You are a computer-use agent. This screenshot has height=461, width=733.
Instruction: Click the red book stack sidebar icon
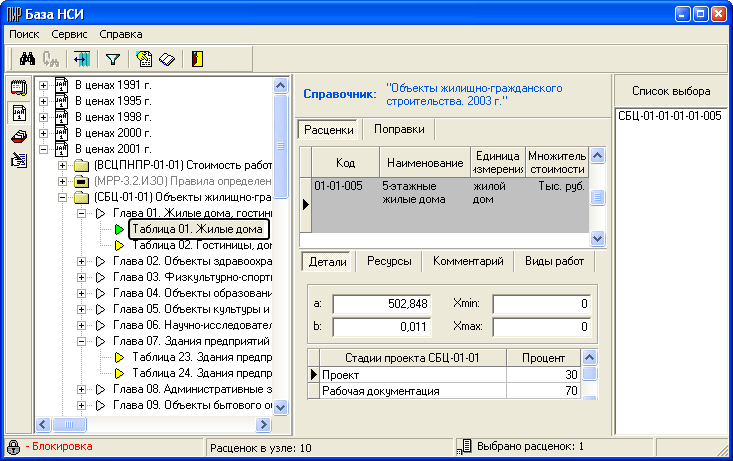[x=17, y=136]
